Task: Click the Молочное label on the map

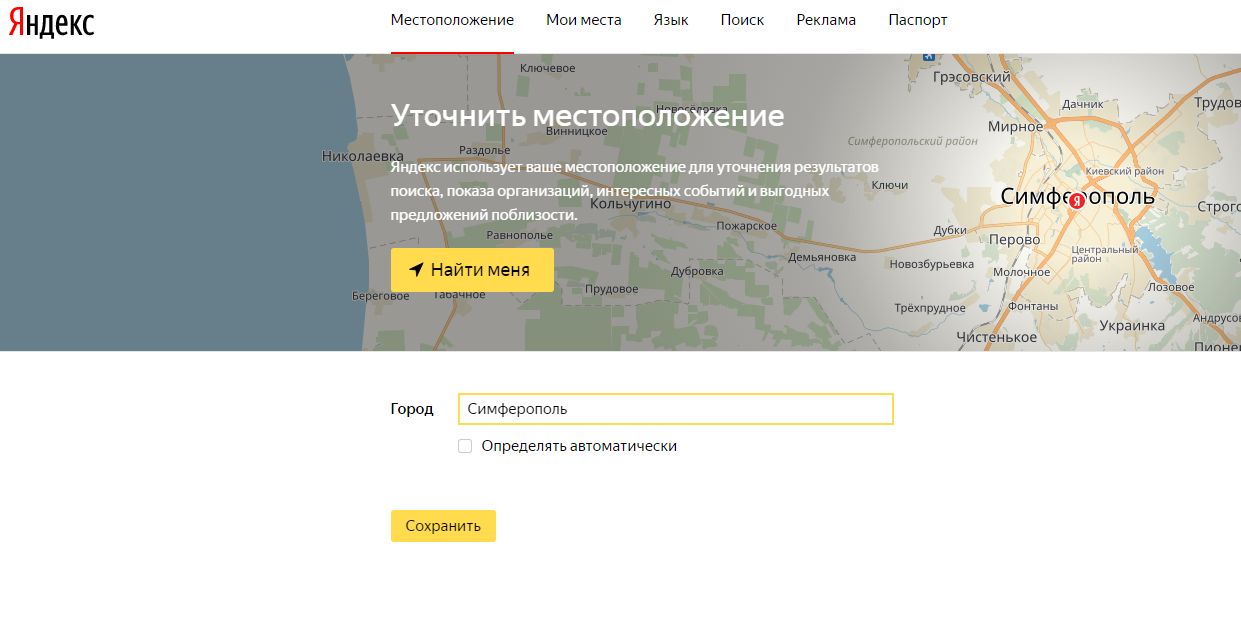Action: coord(1021,272)
